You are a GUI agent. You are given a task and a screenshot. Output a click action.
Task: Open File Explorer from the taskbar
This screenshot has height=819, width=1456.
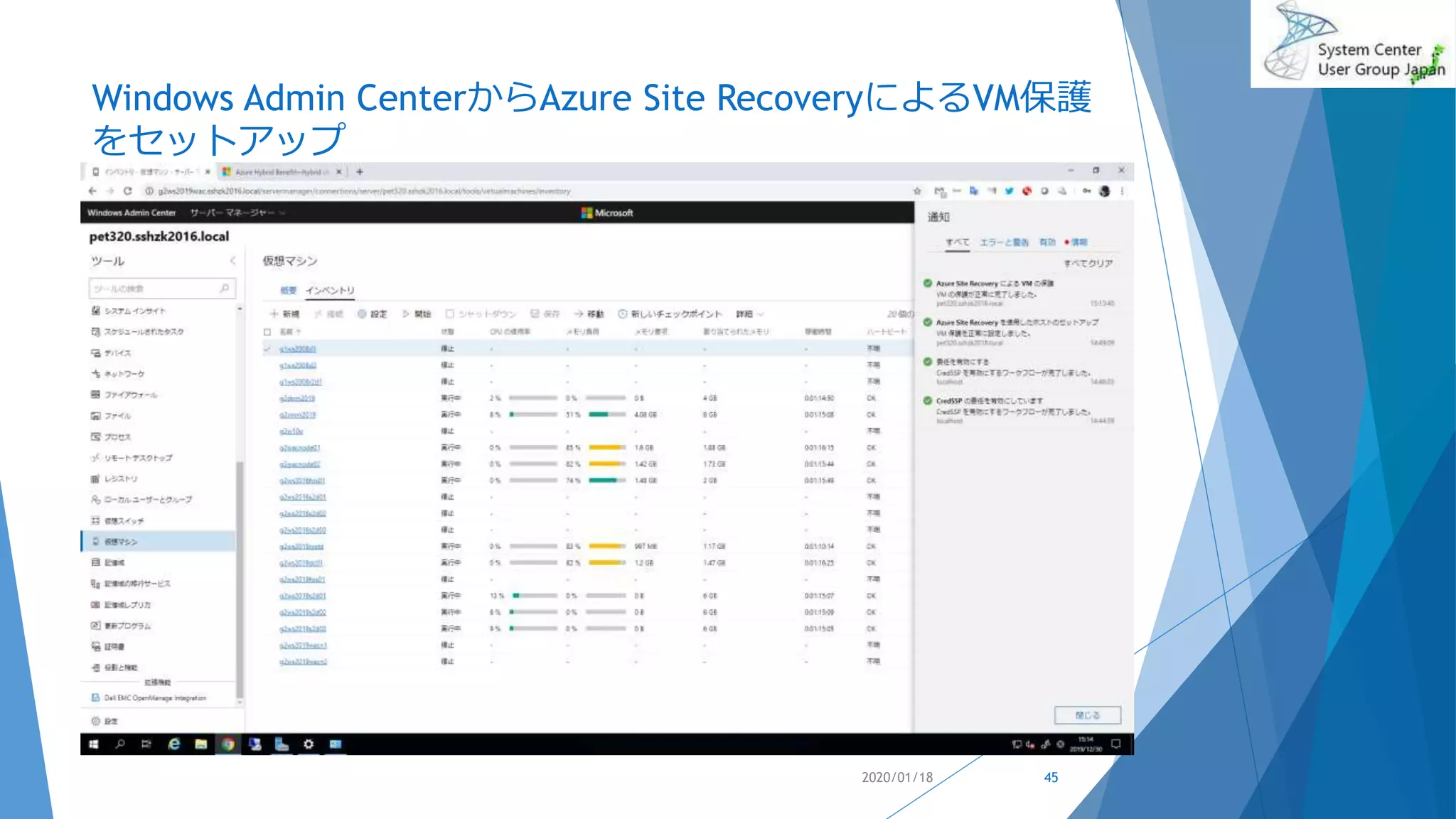click(201, 744)
